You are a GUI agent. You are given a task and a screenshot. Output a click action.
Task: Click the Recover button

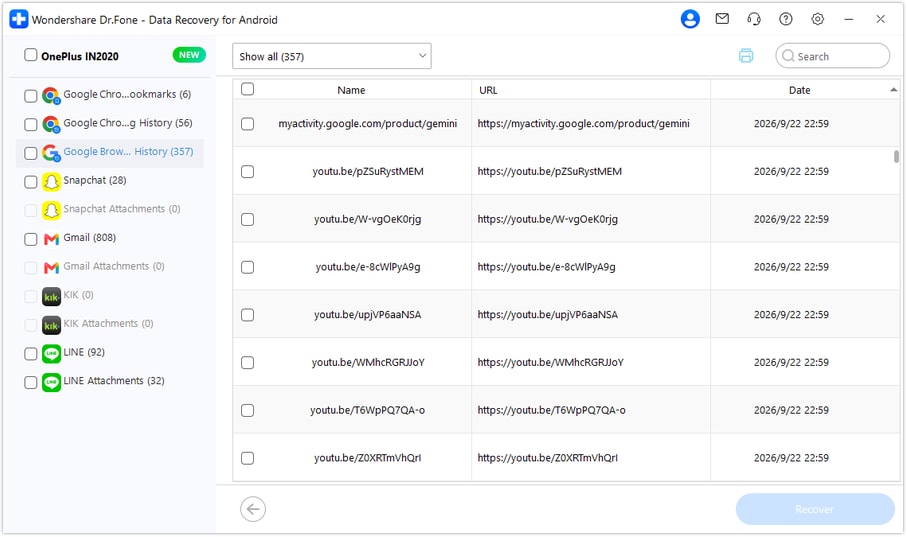tap(815, 509)
